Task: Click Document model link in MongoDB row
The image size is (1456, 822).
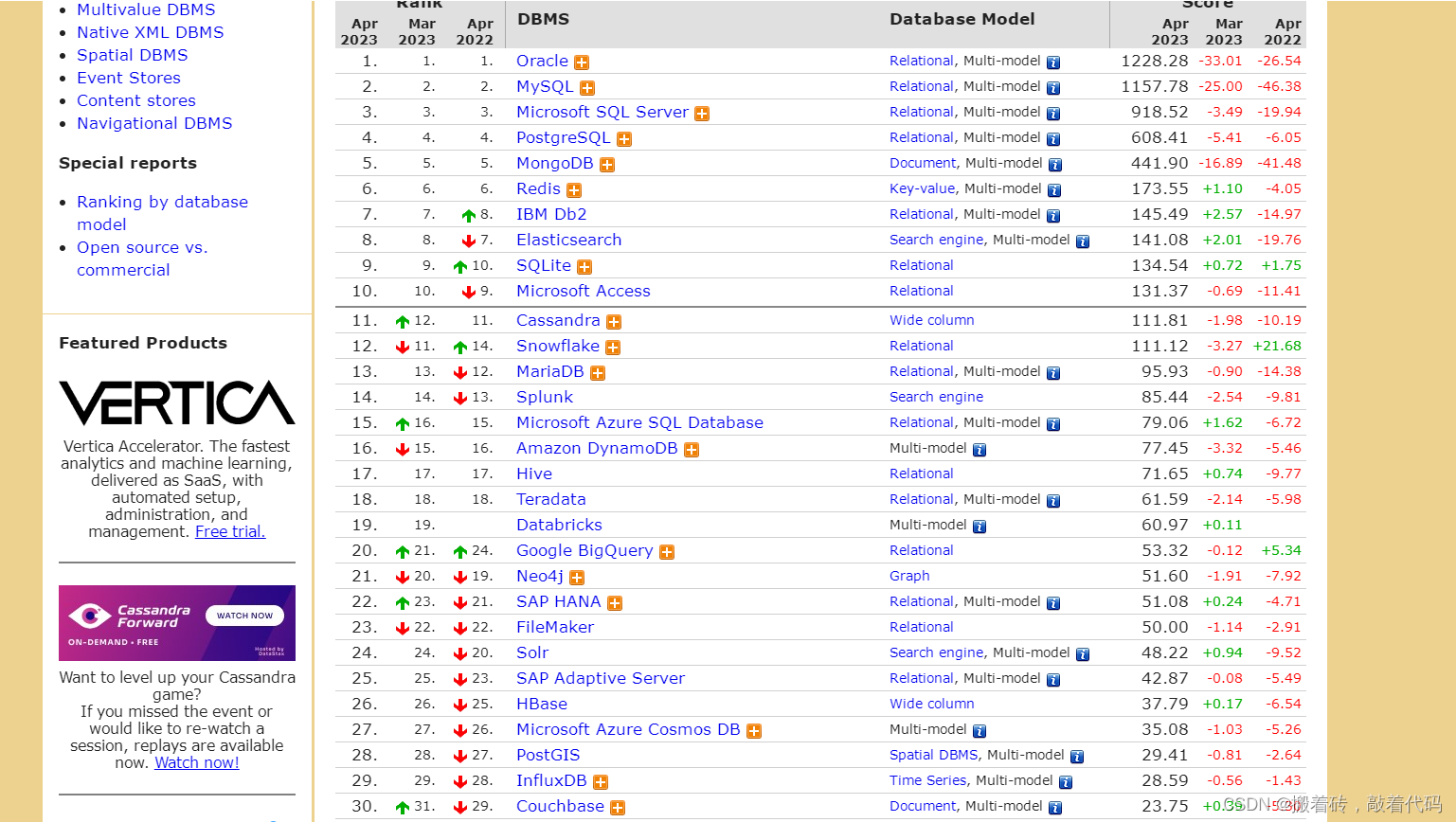Action: pyautogui.click(x=924, y=163)
